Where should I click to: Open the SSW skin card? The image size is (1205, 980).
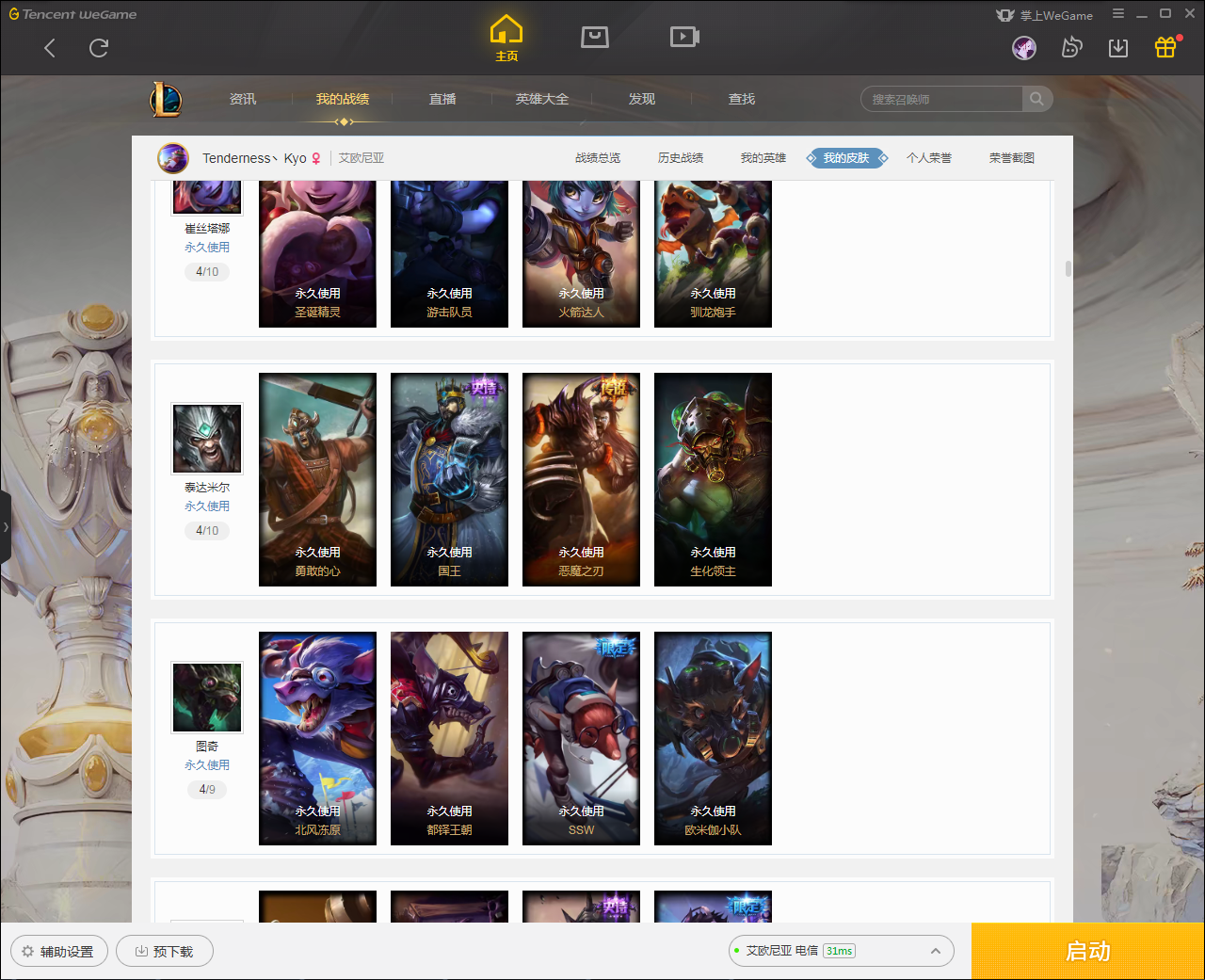click(581, 739)
